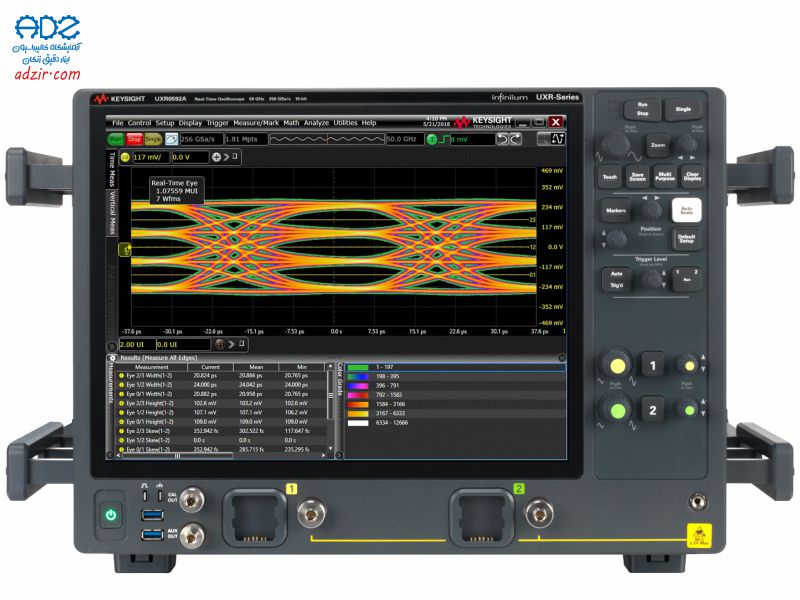Click the results horizontal scrollbar thumb

click(x=178, y=456)
